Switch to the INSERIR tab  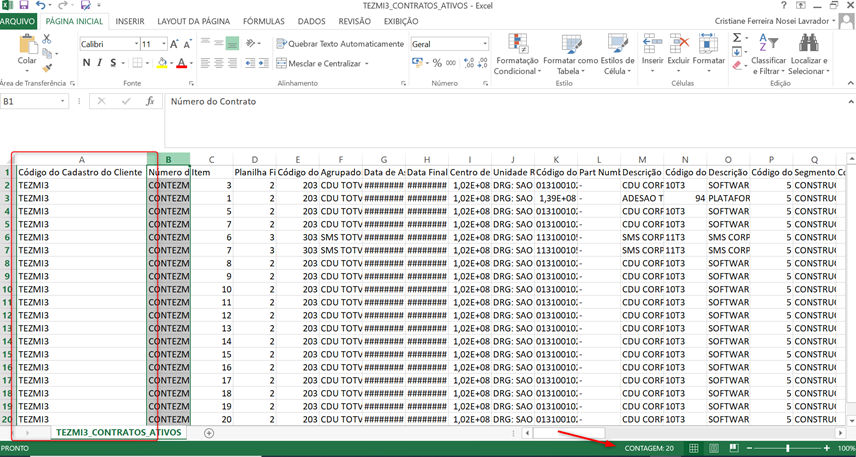[x=130, y=22]
